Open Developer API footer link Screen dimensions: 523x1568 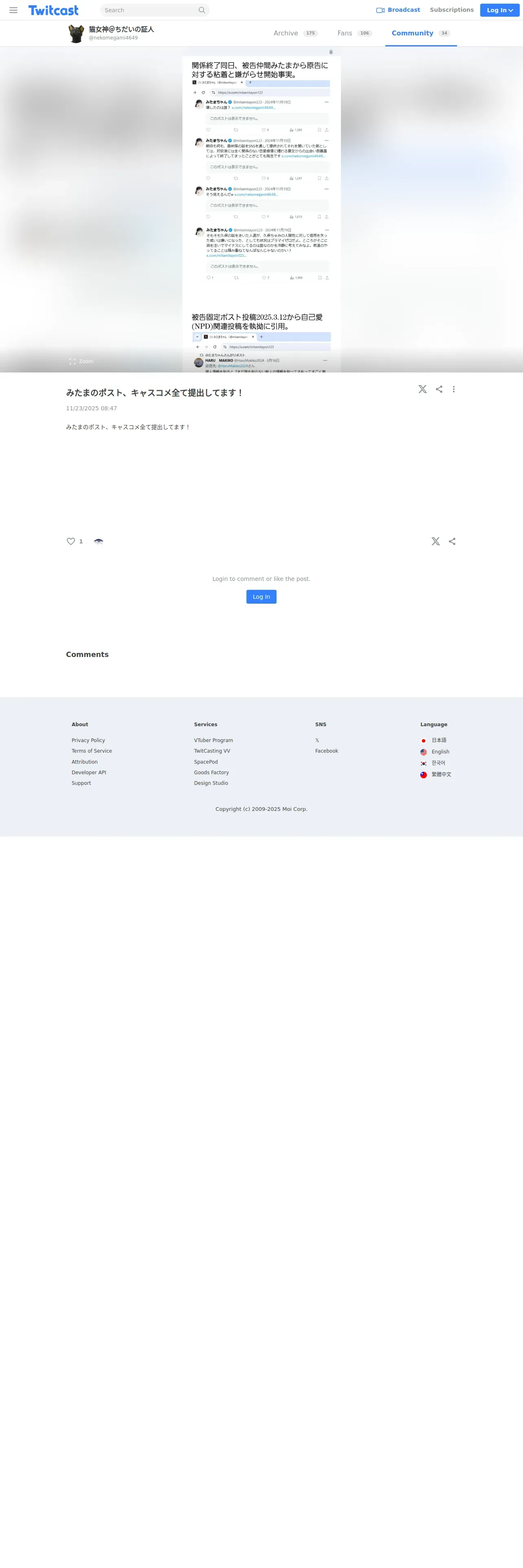89,773
